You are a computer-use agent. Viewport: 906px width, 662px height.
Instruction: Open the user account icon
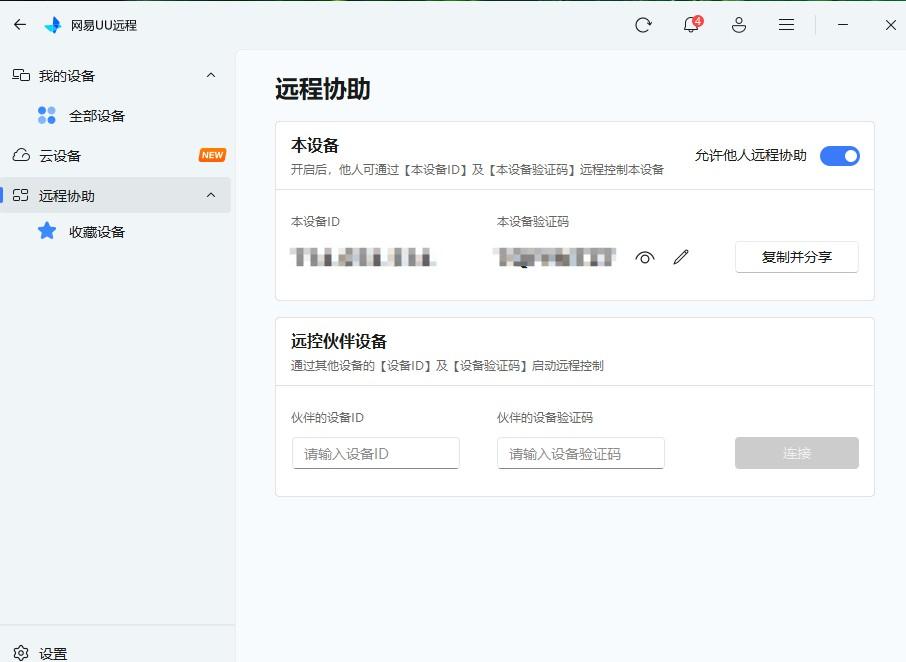[739, 24]
